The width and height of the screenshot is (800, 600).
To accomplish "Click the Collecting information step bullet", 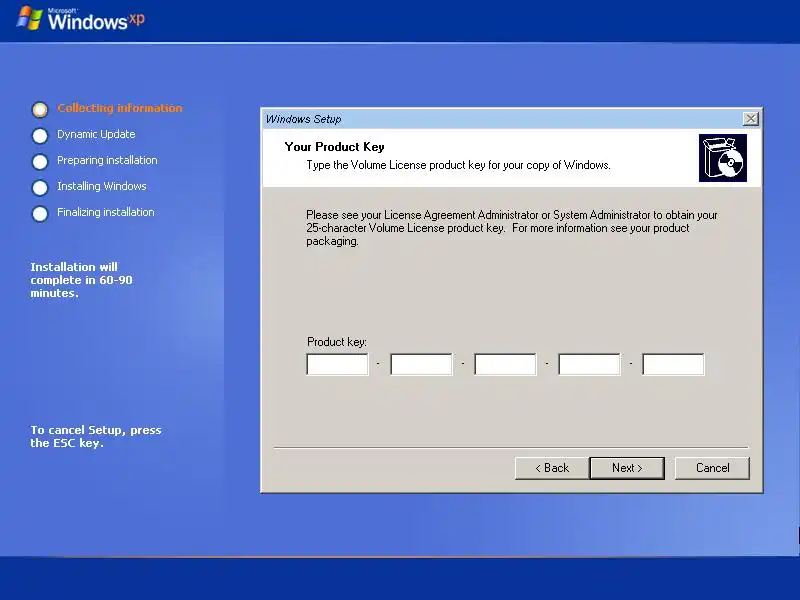I will pyautogui.click(x=40, y=109).
